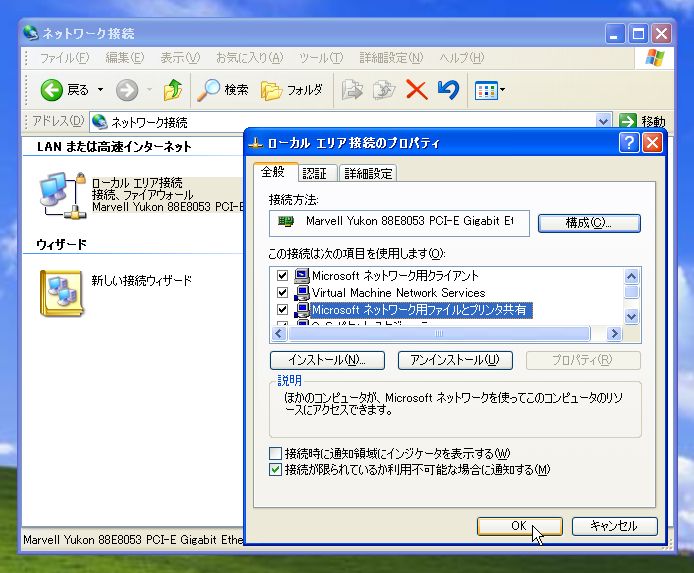Click the network adapter card icon by Marvell Yukon

pos(286,221)
